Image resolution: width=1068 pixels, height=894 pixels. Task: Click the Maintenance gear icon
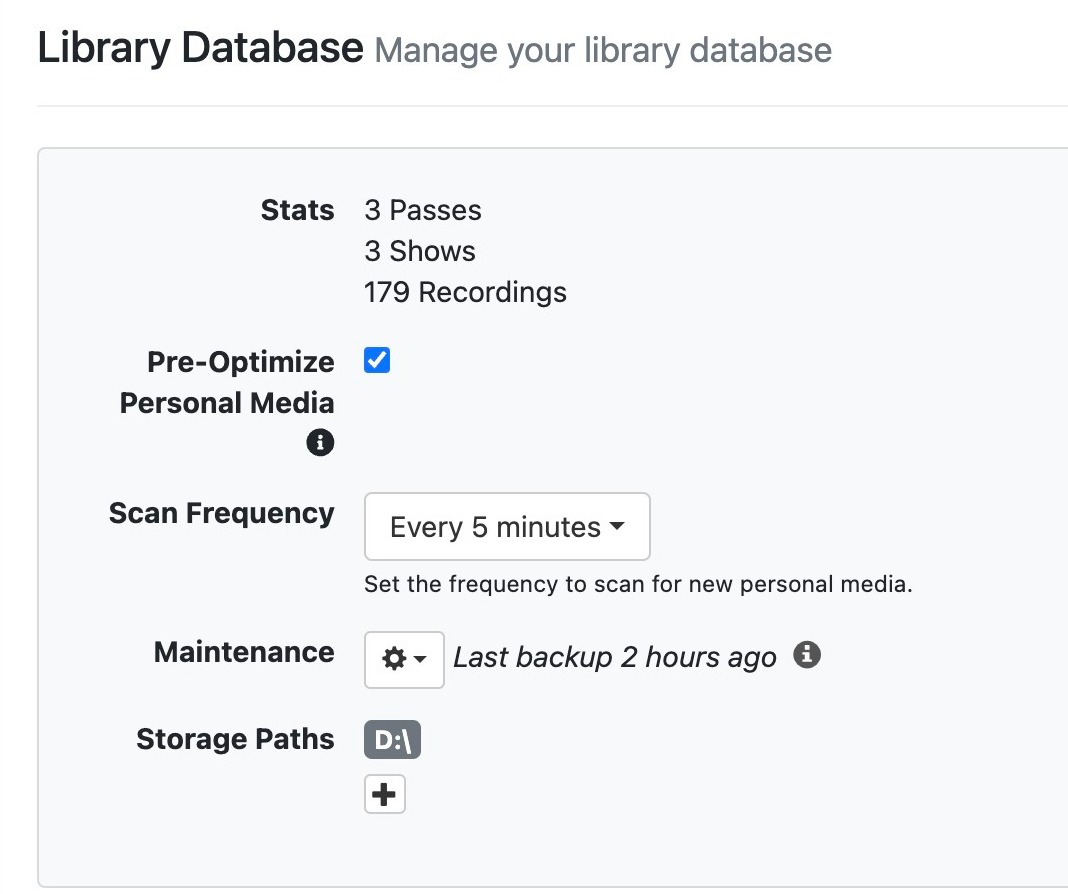pyautogui.click(x=394, y=659)
